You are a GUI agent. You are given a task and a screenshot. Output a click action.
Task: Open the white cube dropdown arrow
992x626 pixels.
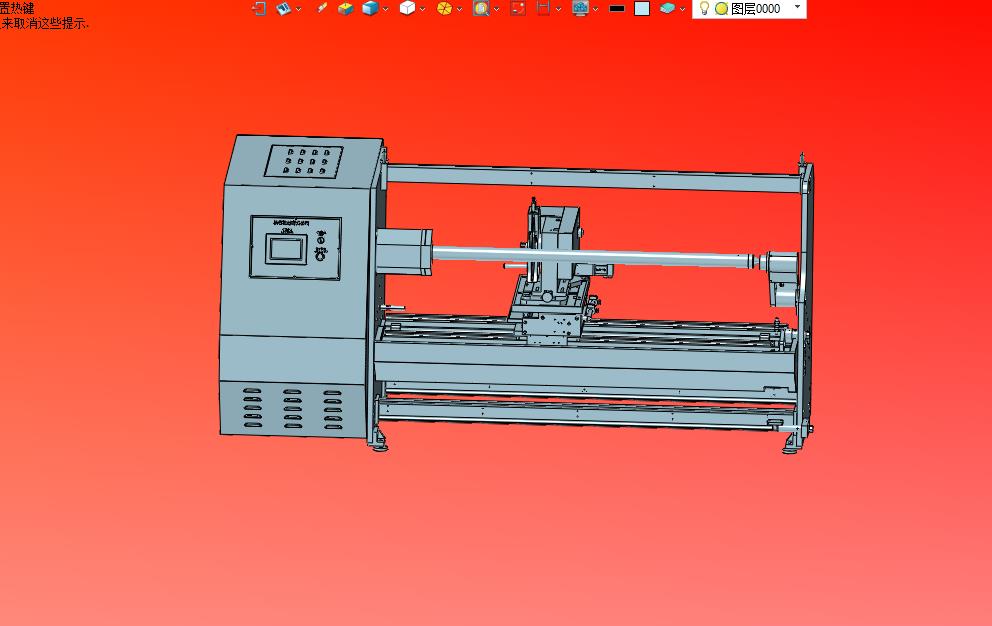coord(423,9)
